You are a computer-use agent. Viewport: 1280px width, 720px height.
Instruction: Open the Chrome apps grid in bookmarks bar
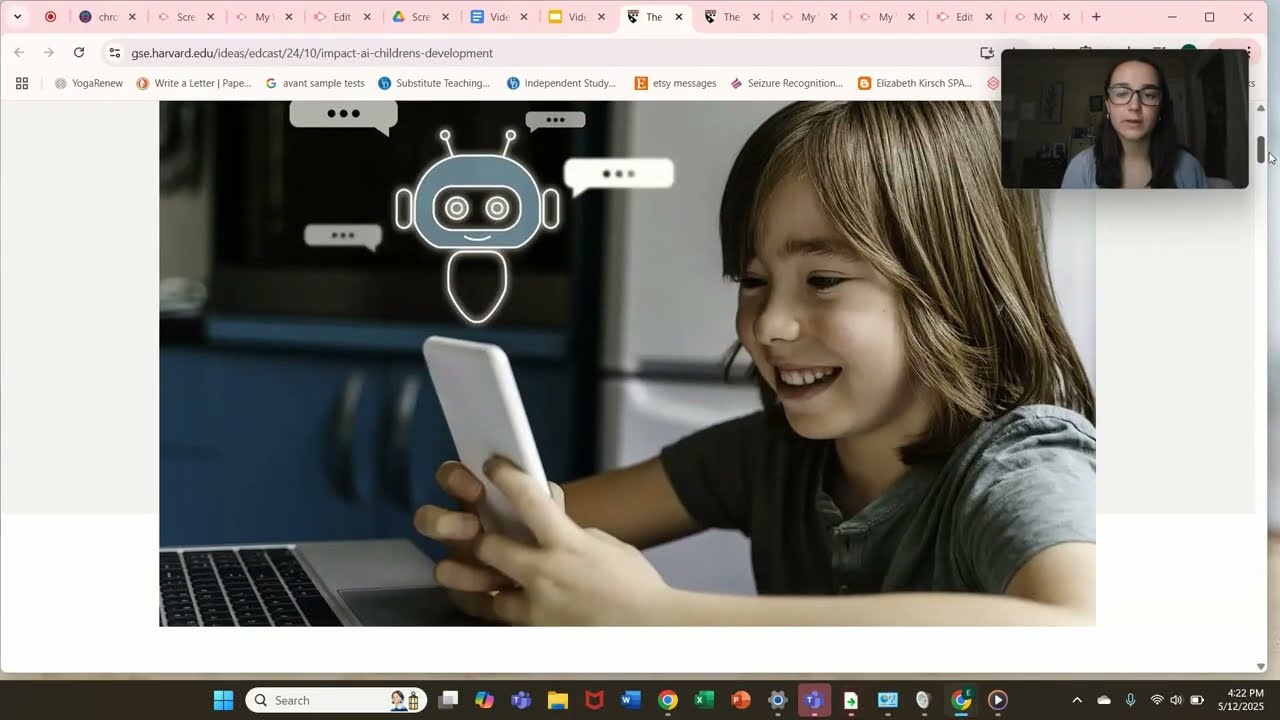[x=22, y=83]
